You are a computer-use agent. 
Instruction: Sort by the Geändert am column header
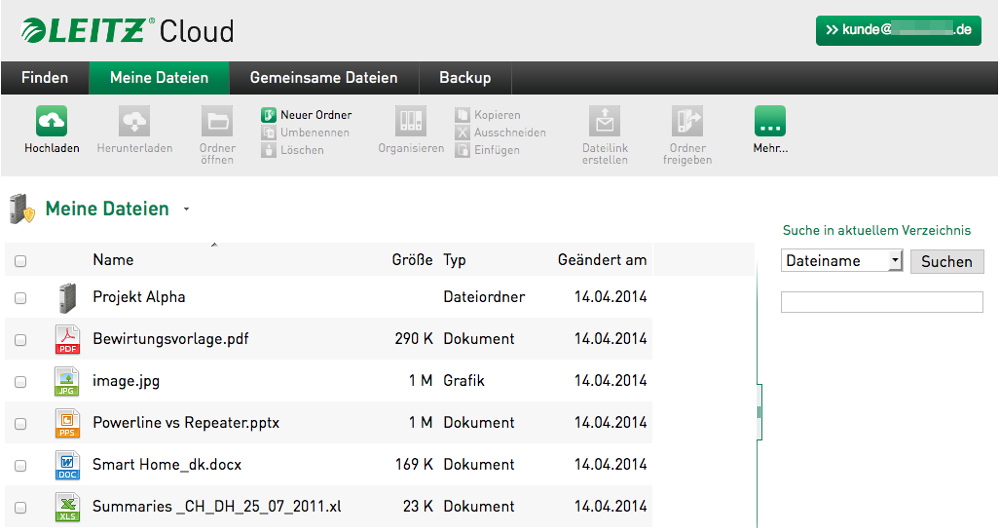[x=602, y=260]
